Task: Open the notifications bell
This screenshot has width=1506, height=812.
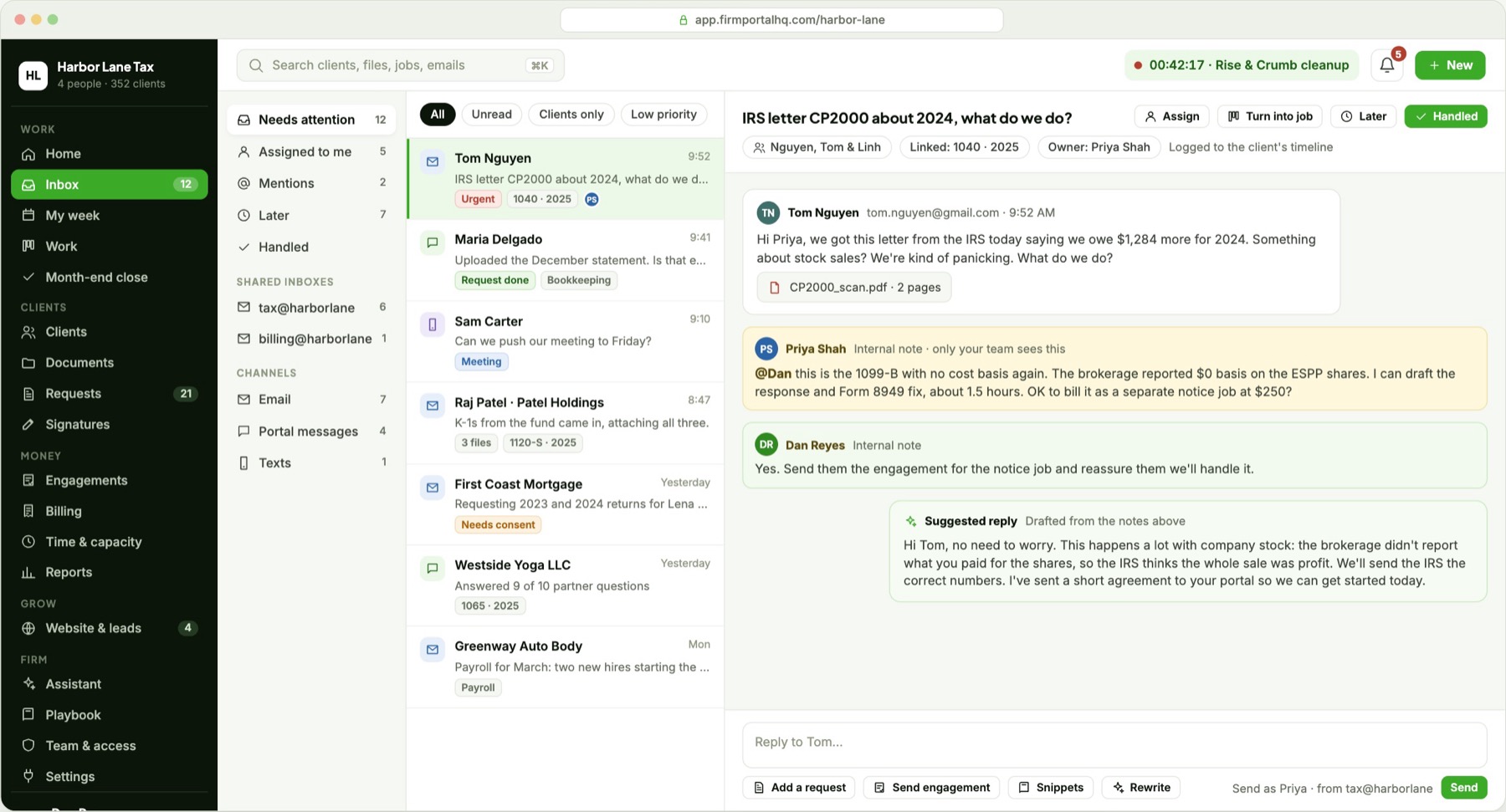Action: tap(1386, 65)
